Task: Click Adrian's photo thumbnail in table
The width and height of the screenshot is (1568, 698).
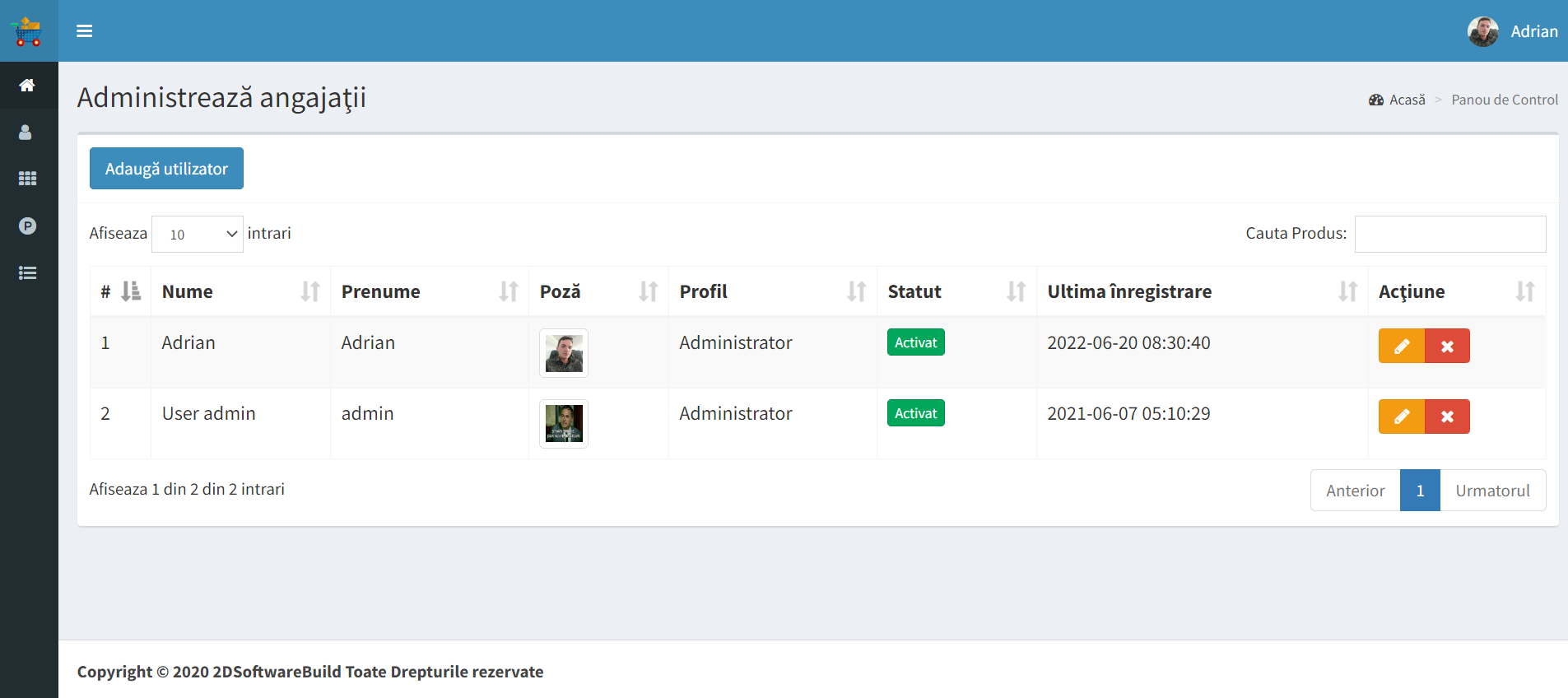Action: pos(564,353)
